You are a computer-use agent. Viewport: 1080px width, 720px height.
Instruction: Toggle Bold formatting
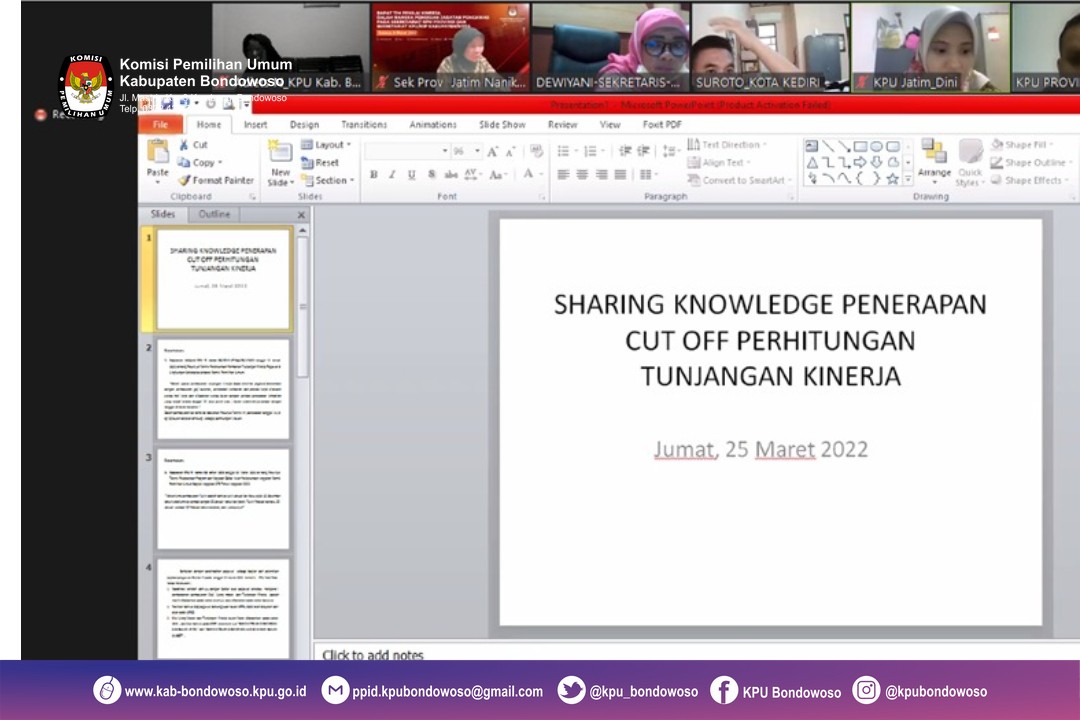click(373, 175)
